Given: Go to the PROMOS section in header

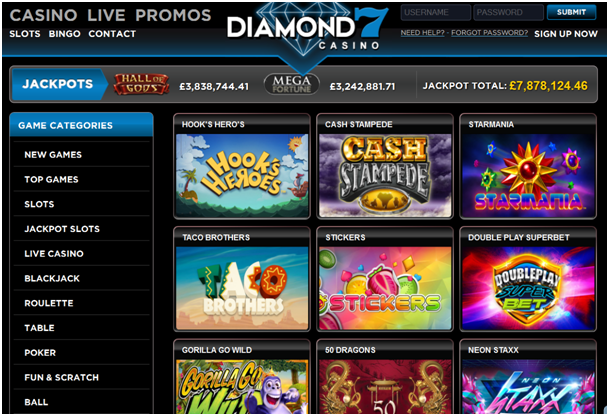Looking at the screenshot, I should (x=173, y=15).
